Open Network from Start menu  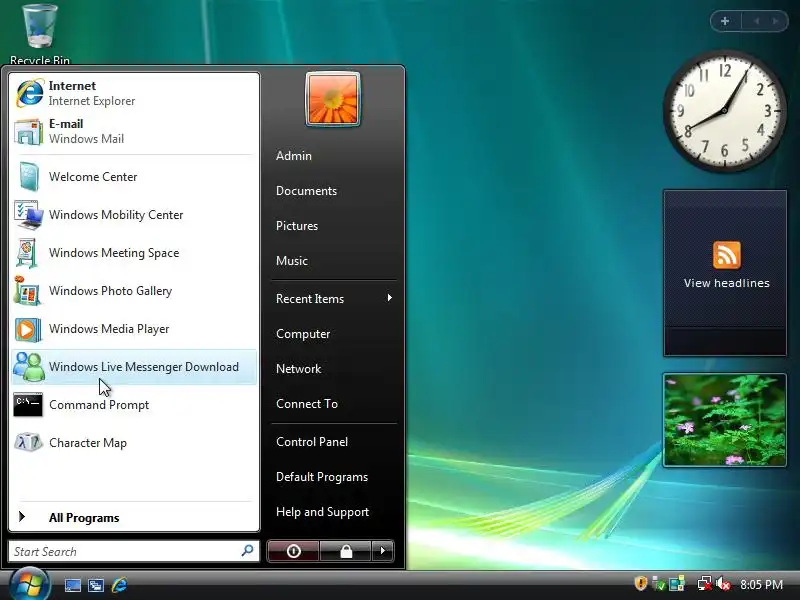[x=298, y=368]
